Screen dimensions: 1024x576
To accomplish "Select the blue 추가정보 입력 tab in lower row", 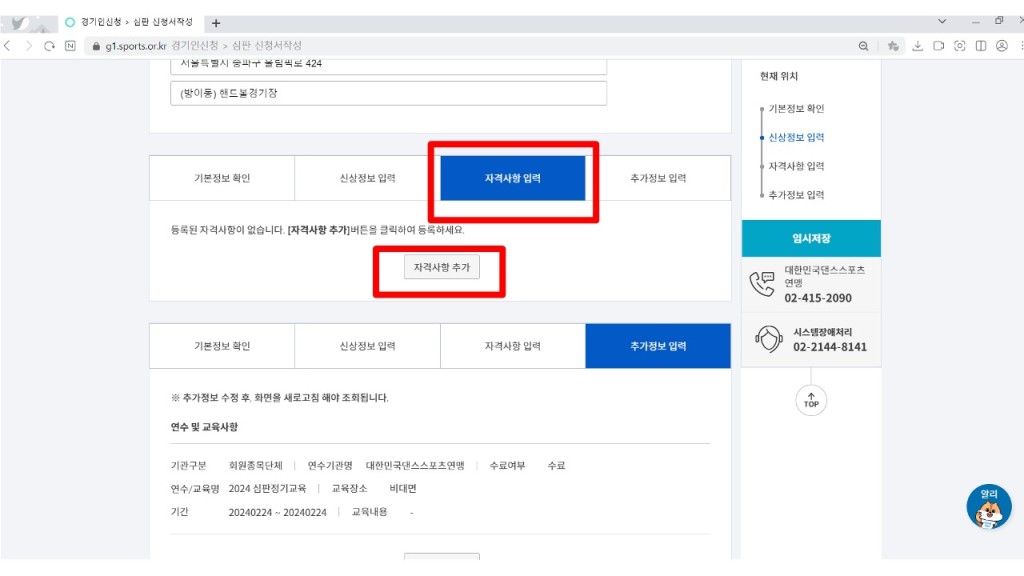I will point(658,346).
